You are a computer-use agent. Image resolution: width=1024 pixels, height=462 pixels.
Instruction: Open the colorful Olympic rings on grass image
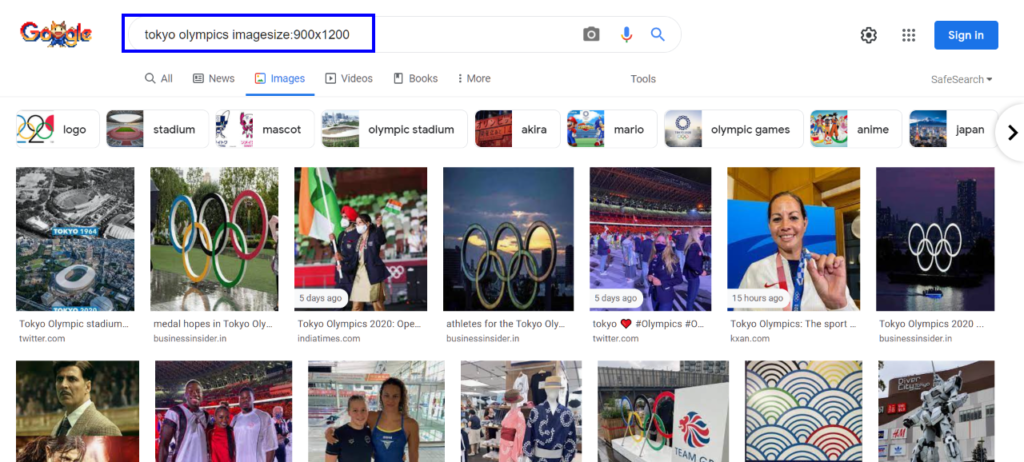pos(214,239)
